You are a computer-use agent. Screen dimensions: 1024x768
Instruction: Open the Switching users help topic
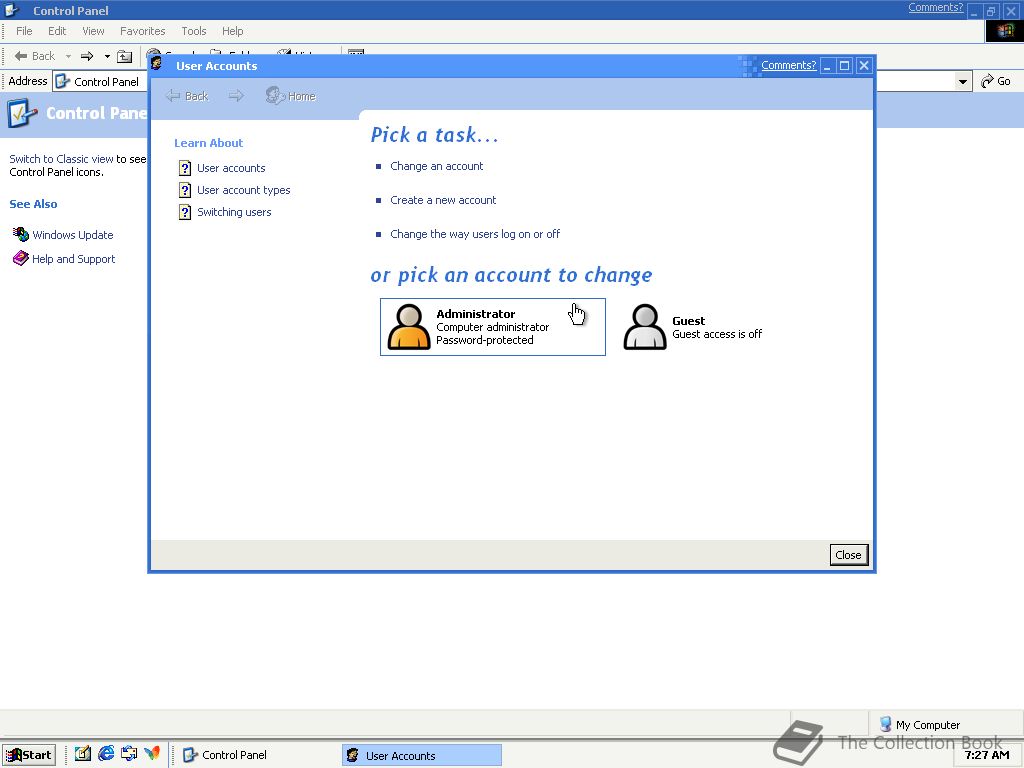[x=225, y=212]
